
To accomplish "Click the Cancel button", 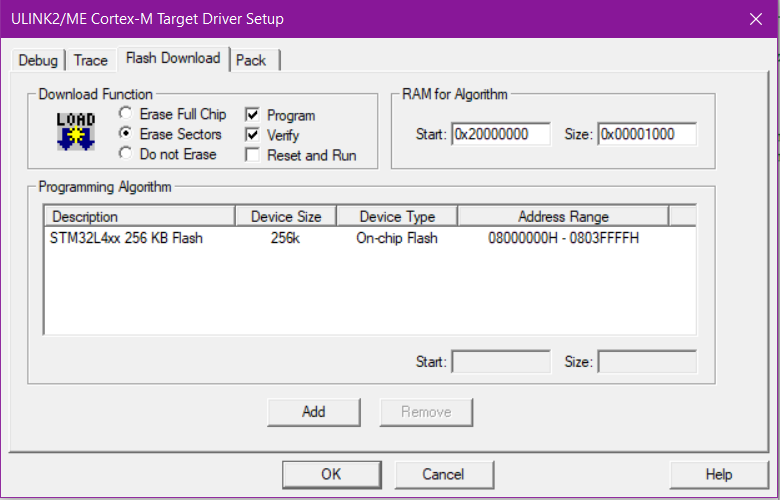I will pyautogui.click(x=444, y=475).
